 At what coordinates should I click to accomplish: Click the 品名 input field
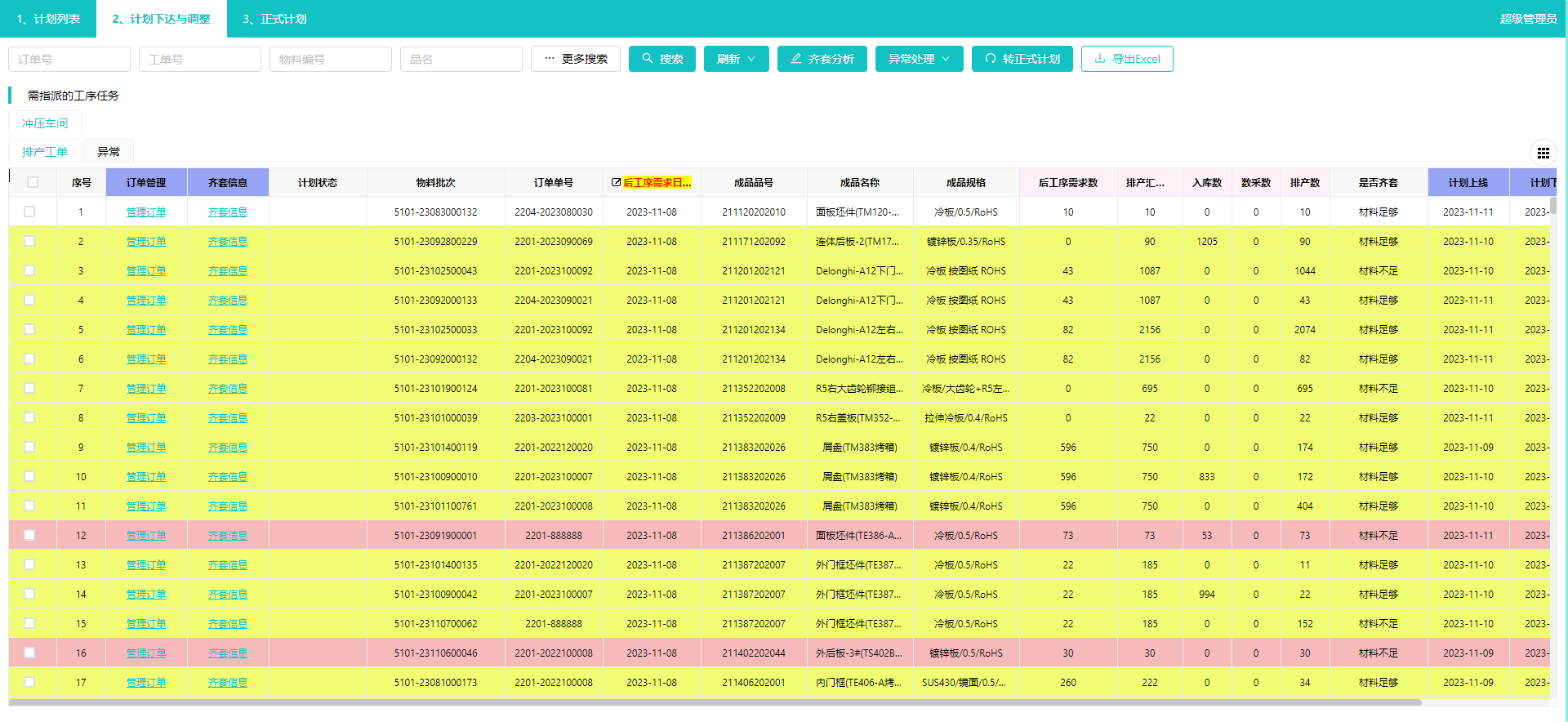coord(461,59)
